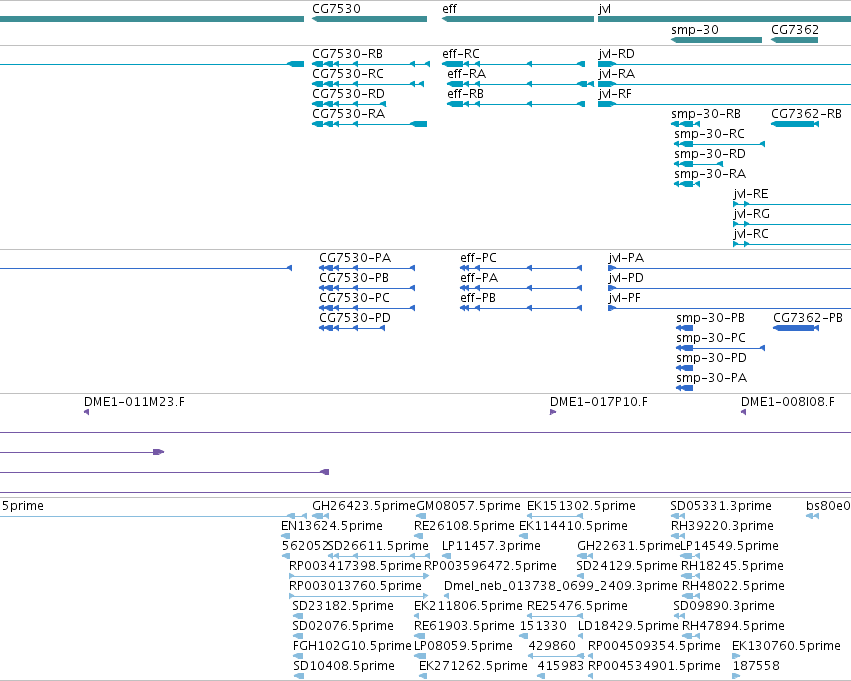
Task: Select the CG7530-RA transcript label
Action: (x=348, y=114)
